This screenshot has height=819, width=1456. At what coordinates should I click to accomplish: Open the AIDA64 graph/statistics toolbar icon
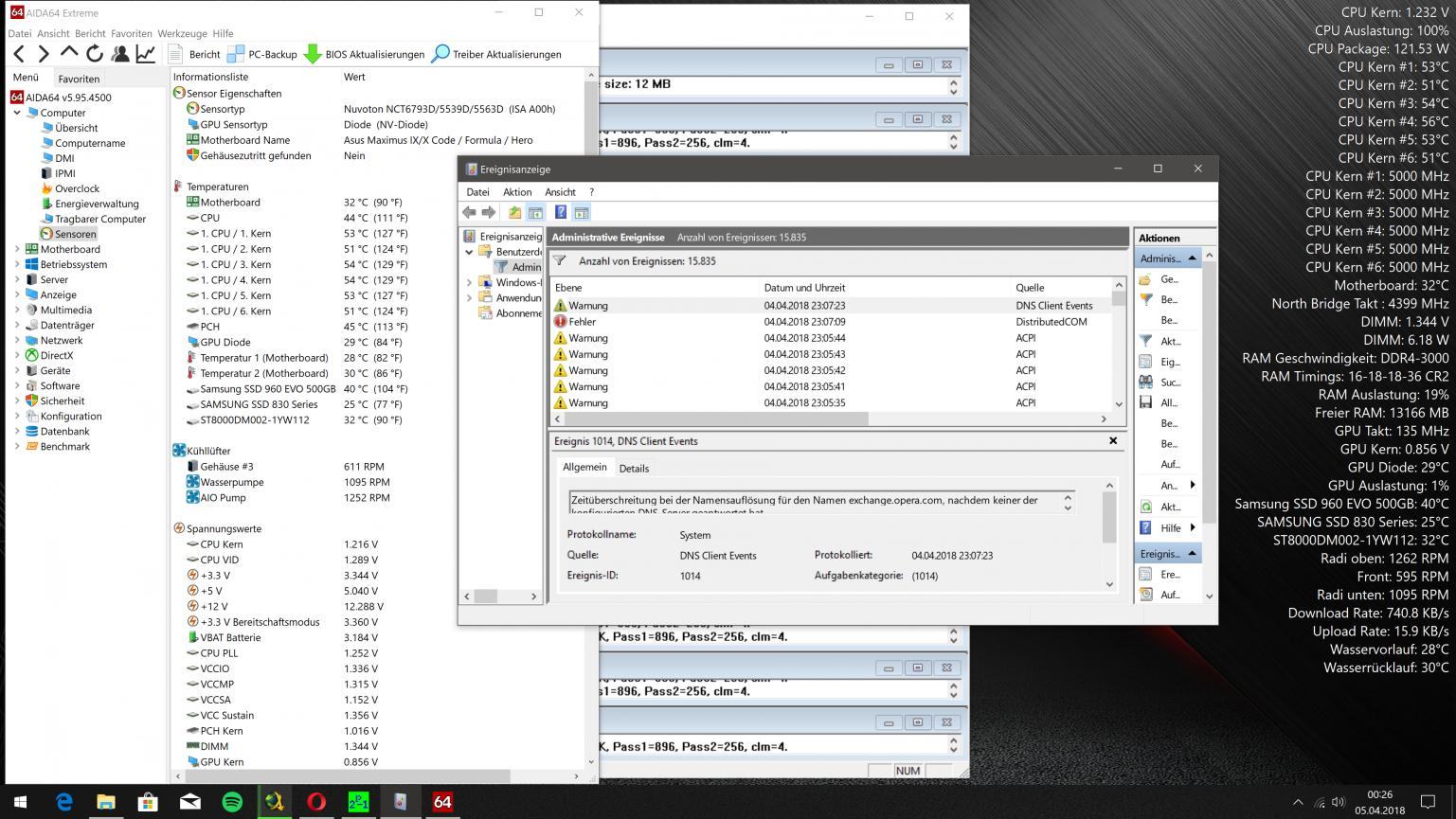[x=146, y=54]
